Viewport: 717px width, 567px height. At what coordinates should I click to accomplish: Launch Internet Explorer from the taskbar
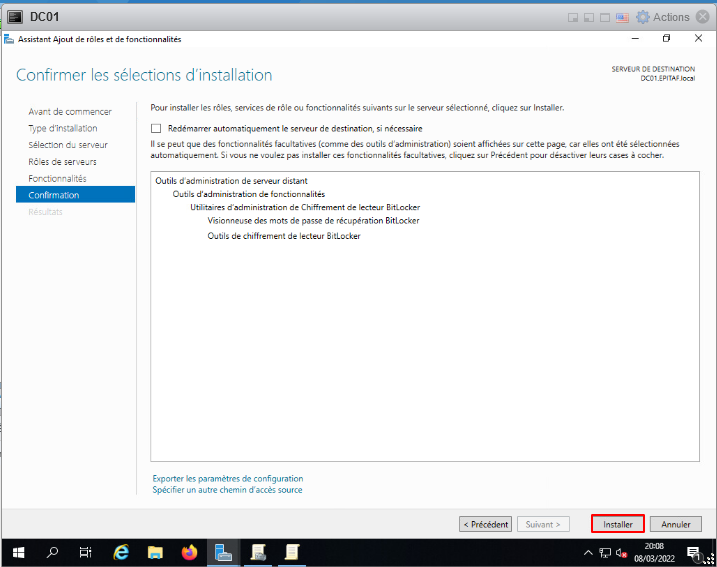coord(122,552)
